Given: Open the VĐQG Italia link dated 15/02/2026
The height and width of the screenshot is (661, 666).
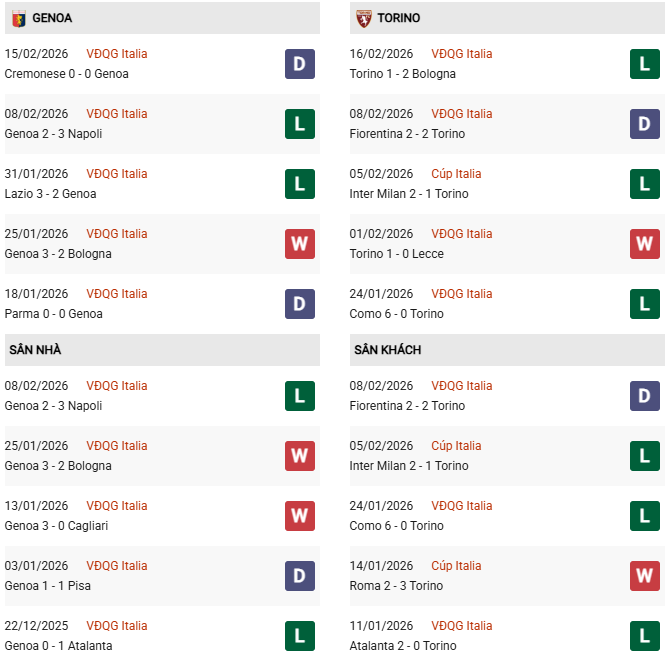Looking at the screenshot, I should (117, 54).
